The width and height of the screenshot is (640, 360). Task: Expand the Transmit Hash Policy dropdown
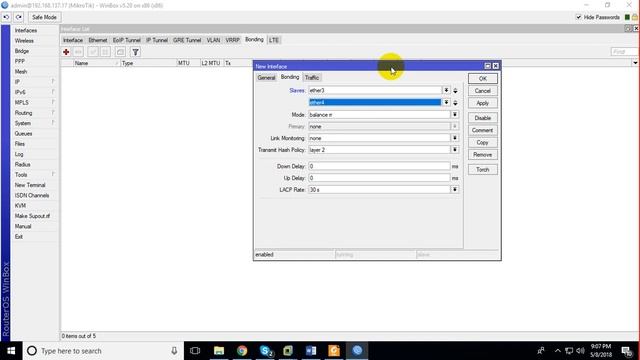coord(455,150)
